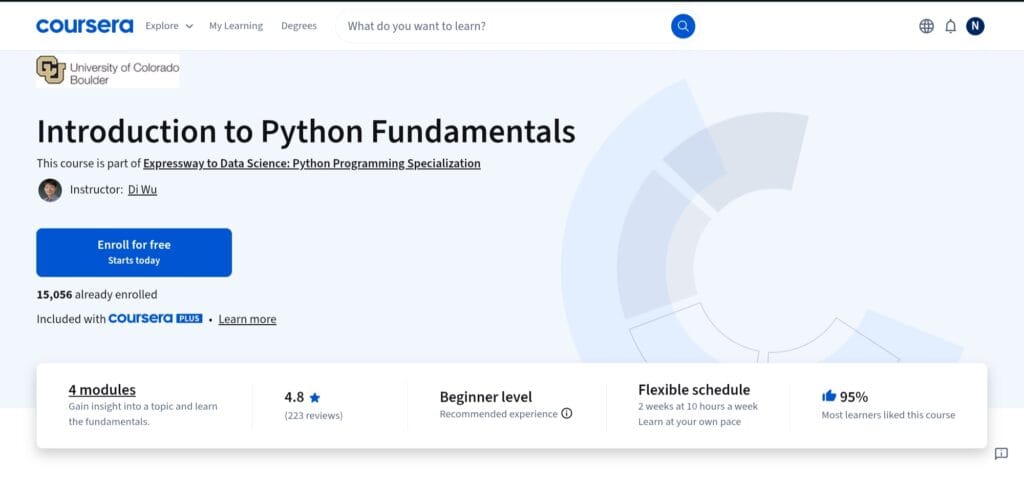
Task: Click the Enroll for free button
Action: click(x=134, y=253)
